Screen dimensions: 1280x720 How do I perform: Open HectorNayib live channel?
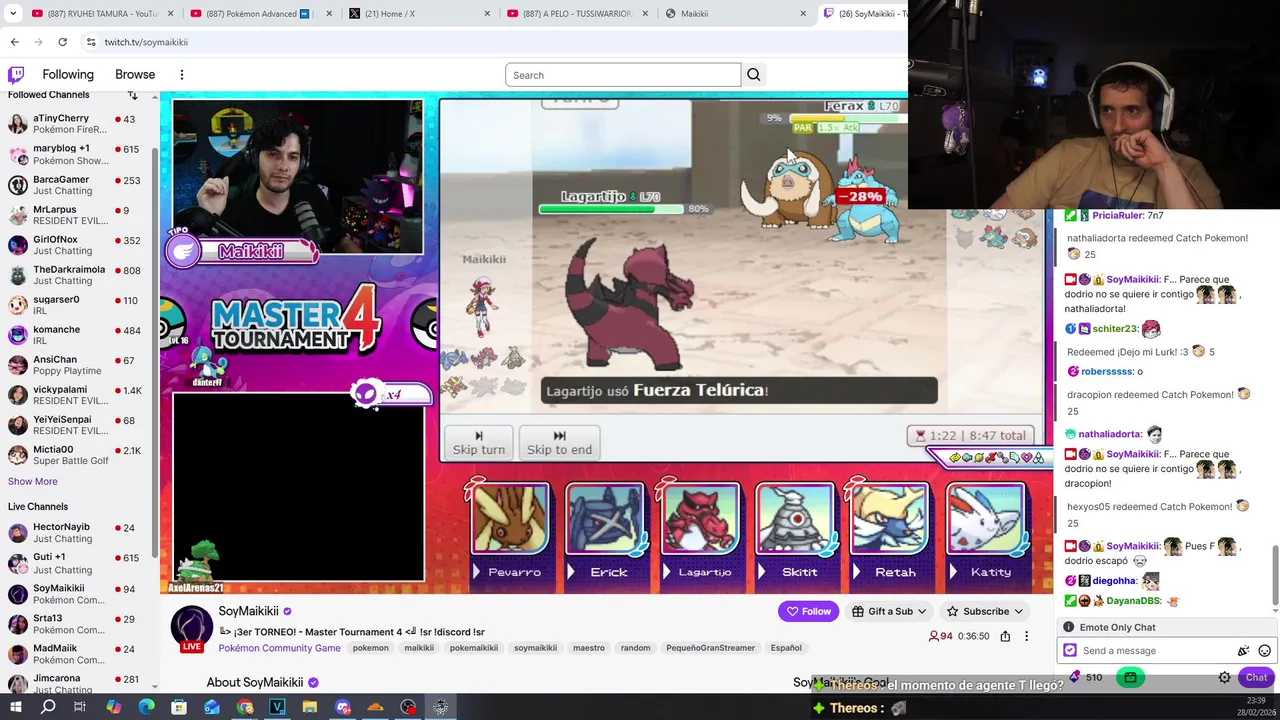click(76, 533)
